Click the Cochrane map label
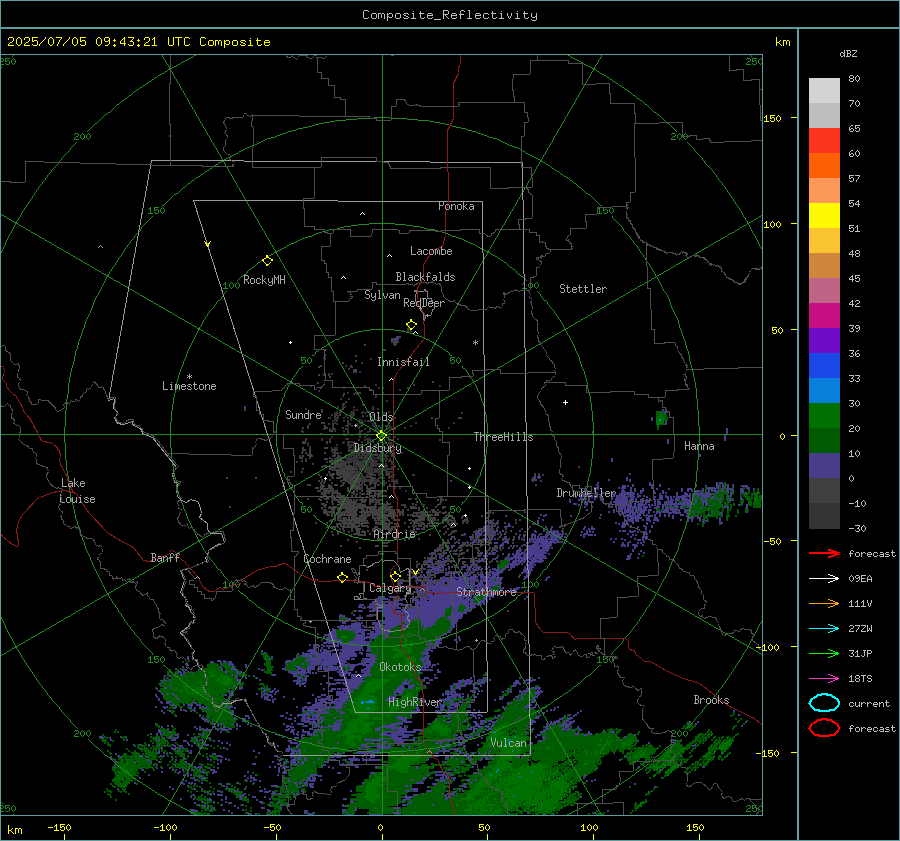This screenshot has width=900, height=841. (x=327, y=559)
